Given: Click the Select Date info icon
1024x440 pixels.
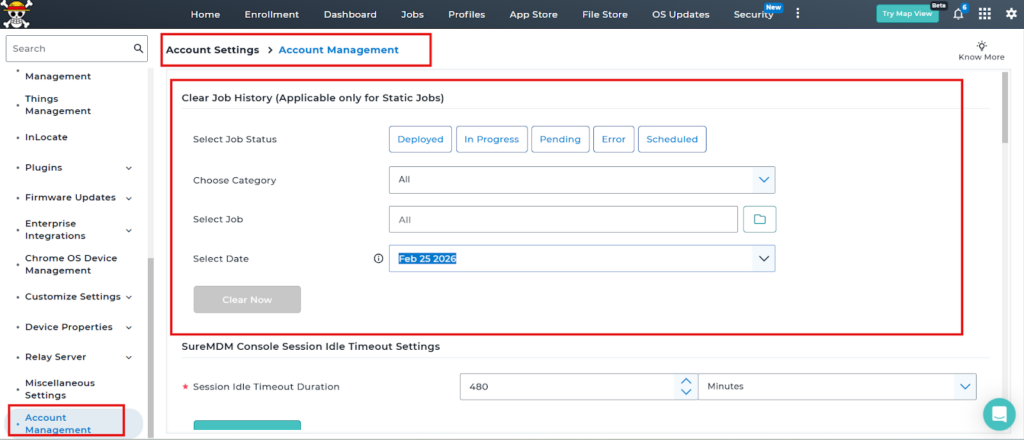Looking at the screenshot, I should pyautogui.click(x=378, y=259).
